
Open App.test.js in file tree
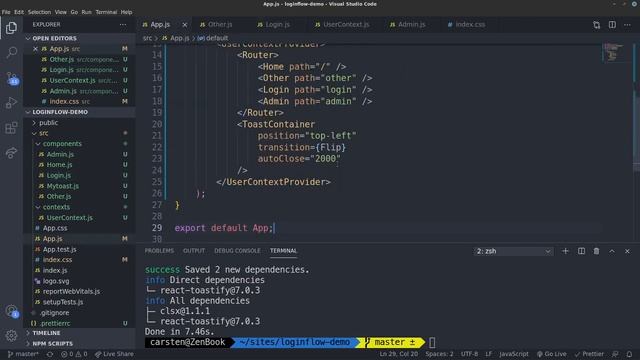60,249
